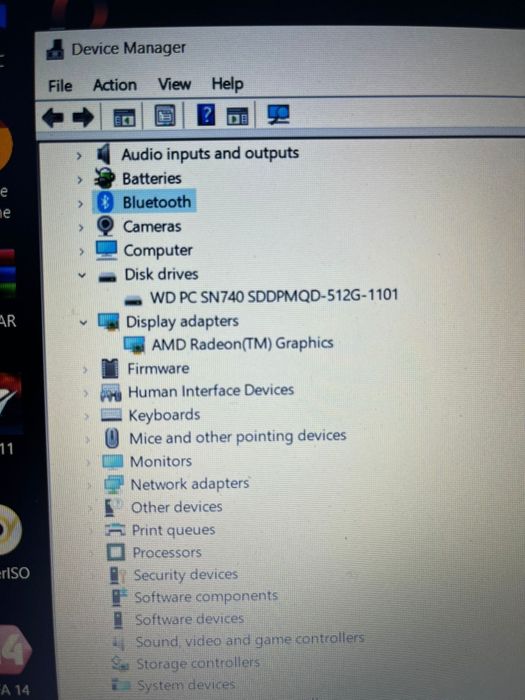525x700 pixels.
Task: Collapse the Disk drives category arrow
Action: (x=82, y=275)
